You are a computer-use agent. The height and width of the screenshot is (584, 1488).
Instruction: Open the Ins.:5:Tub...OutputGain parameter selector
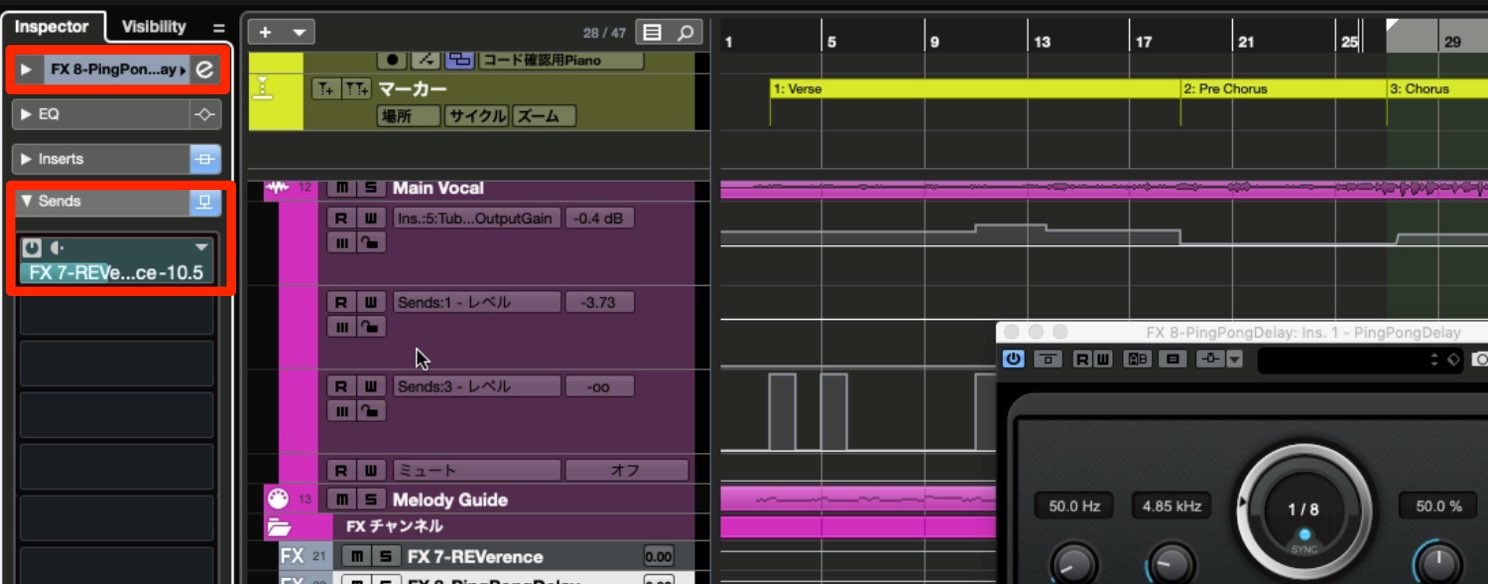pos(476,218)
